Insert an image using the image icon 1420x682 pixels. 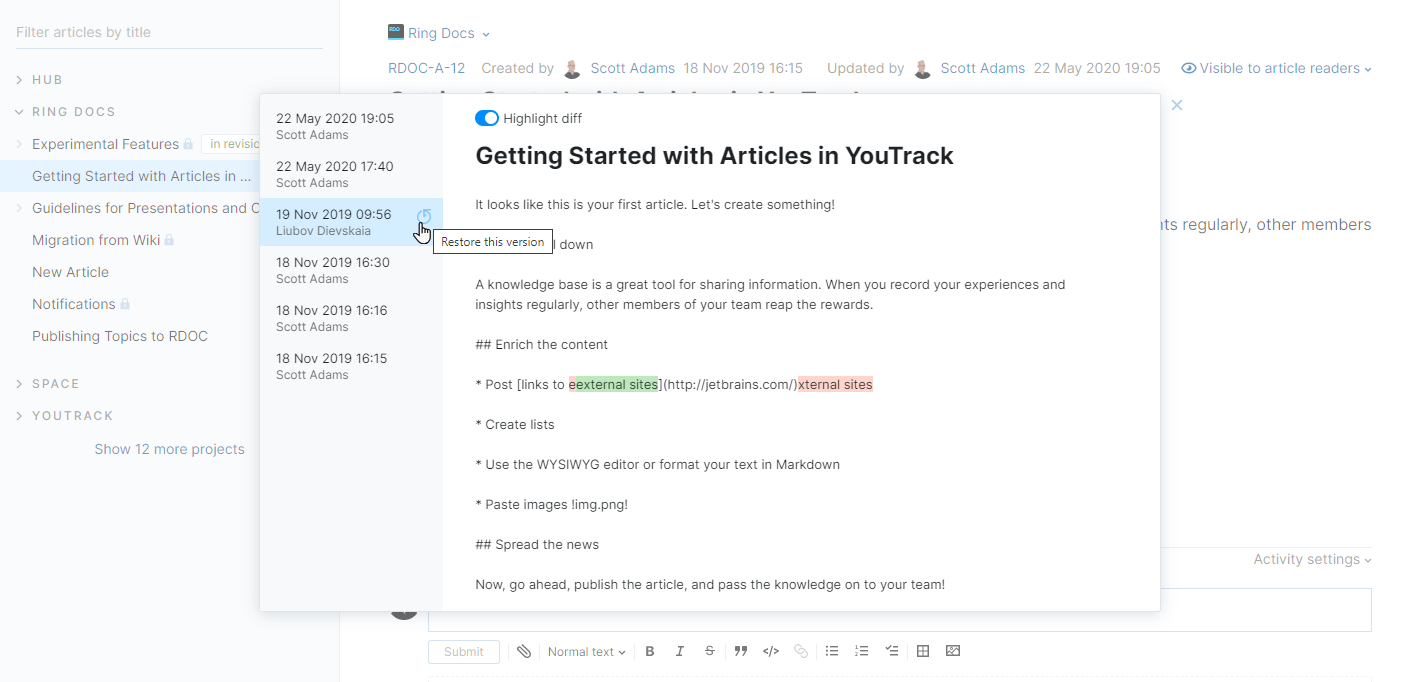coord(952,651)
